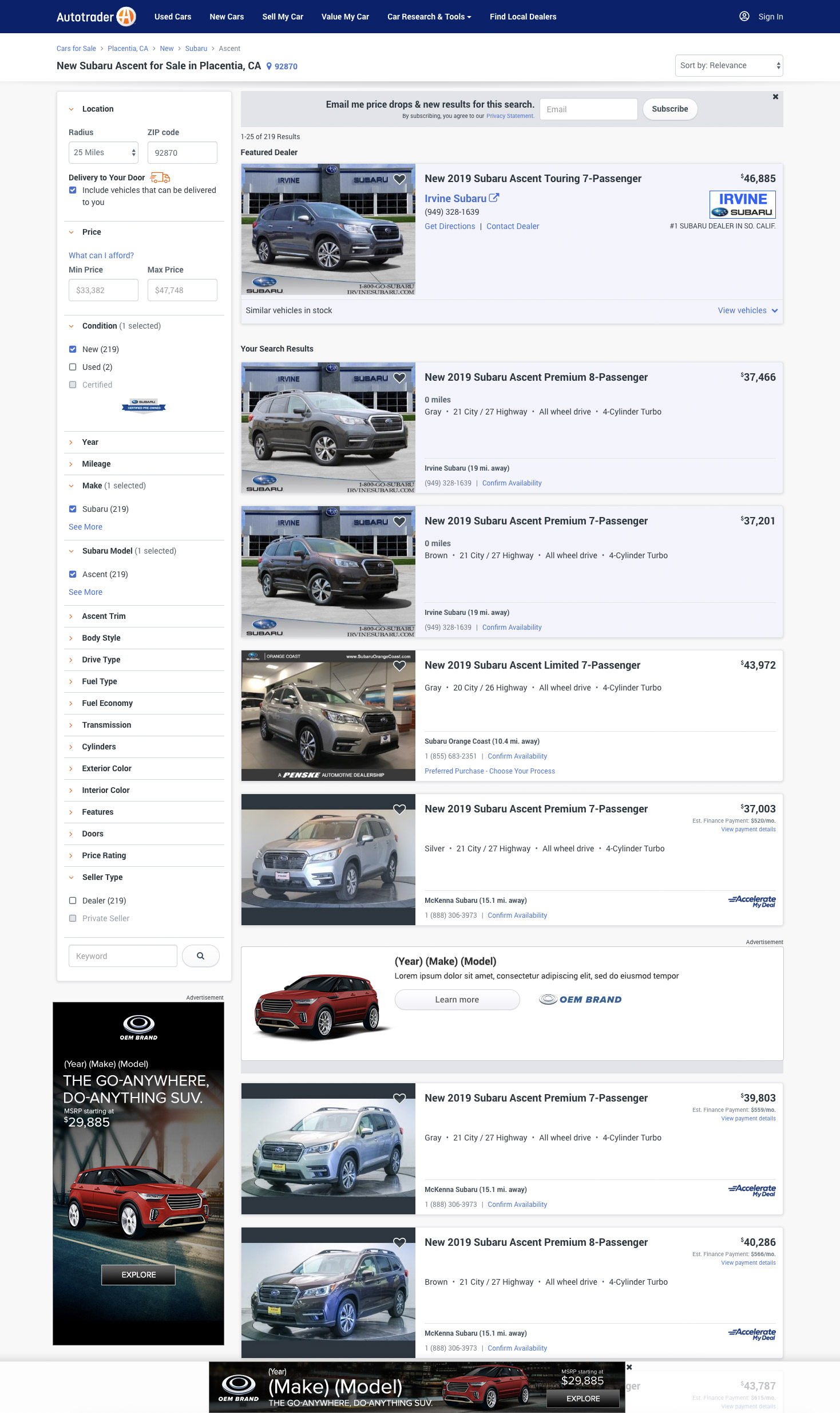Expand View vehicles for similar stock
The image size is (840, 1413).
tap(748, 310)
